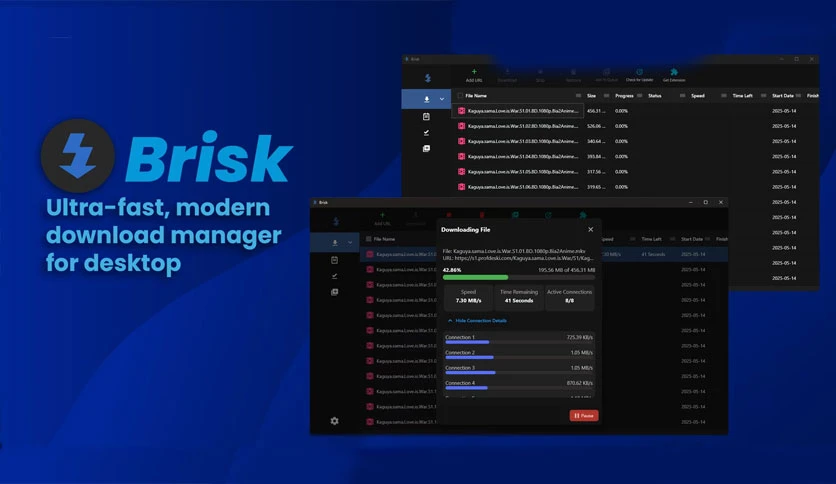
Task: Open the clipboard icon view in the back window sidebar
Action: click(426, 116)
